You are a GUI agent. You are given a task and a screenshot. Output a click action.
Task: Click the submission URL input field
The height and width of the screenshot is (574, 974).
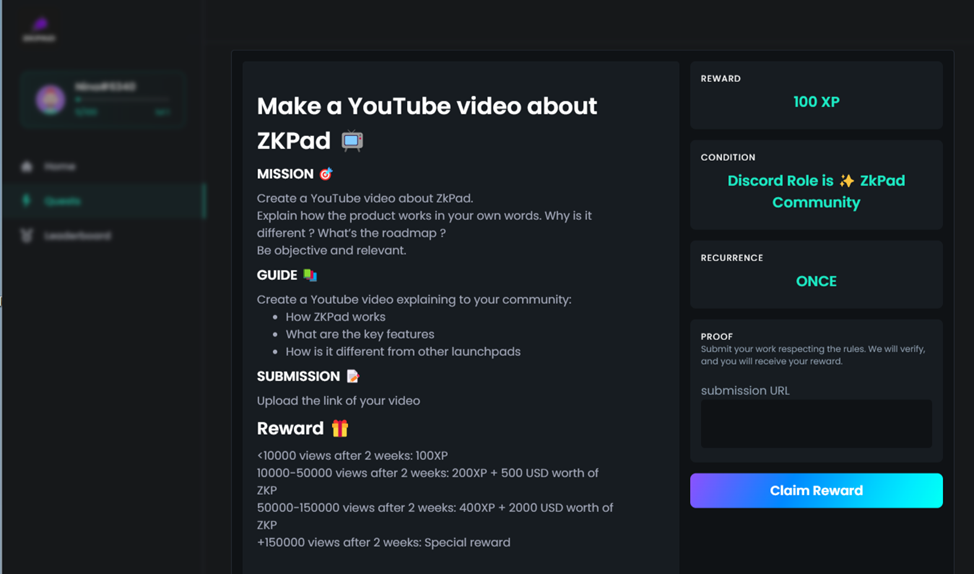(816, 424)
